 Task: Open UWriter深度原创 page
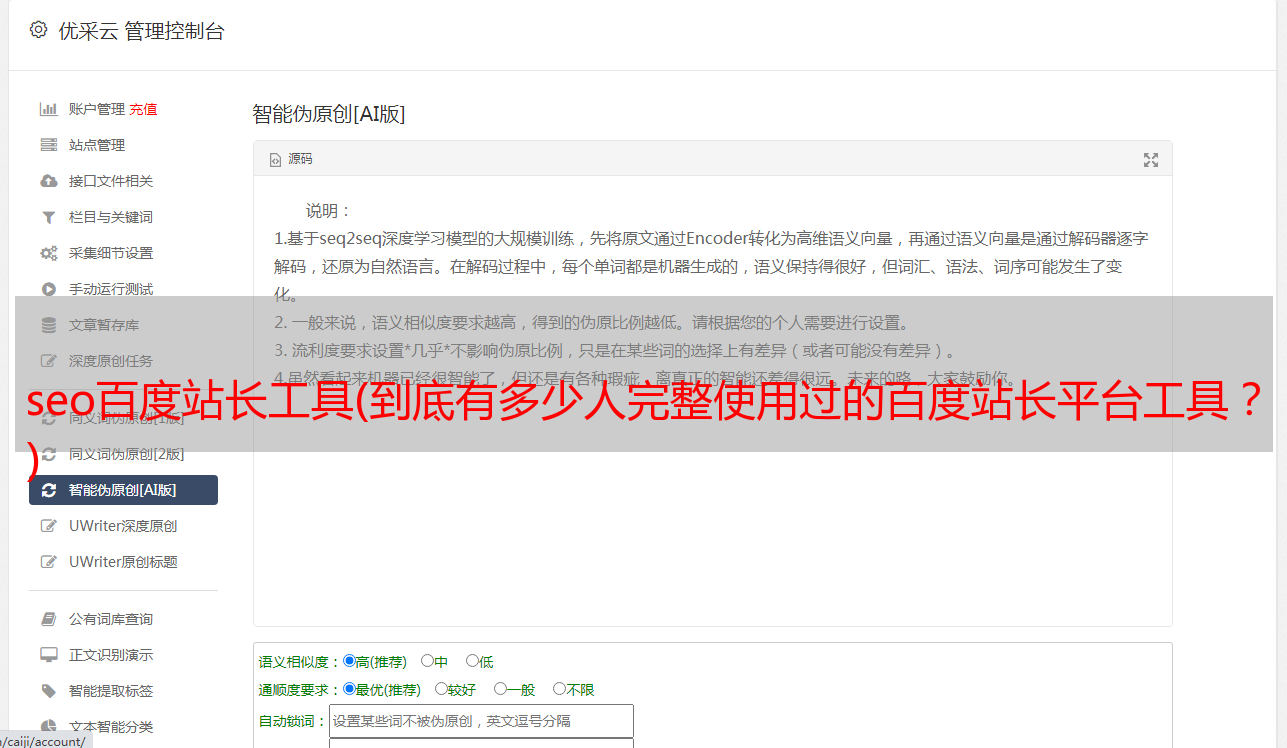coord(123,526)
